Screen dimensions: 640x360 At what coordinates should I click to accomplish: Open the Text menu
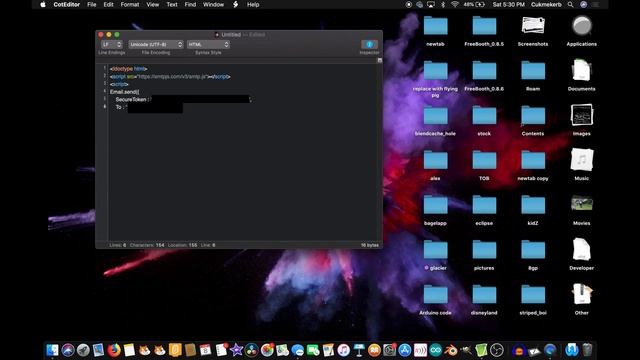[x=172, y=4]
